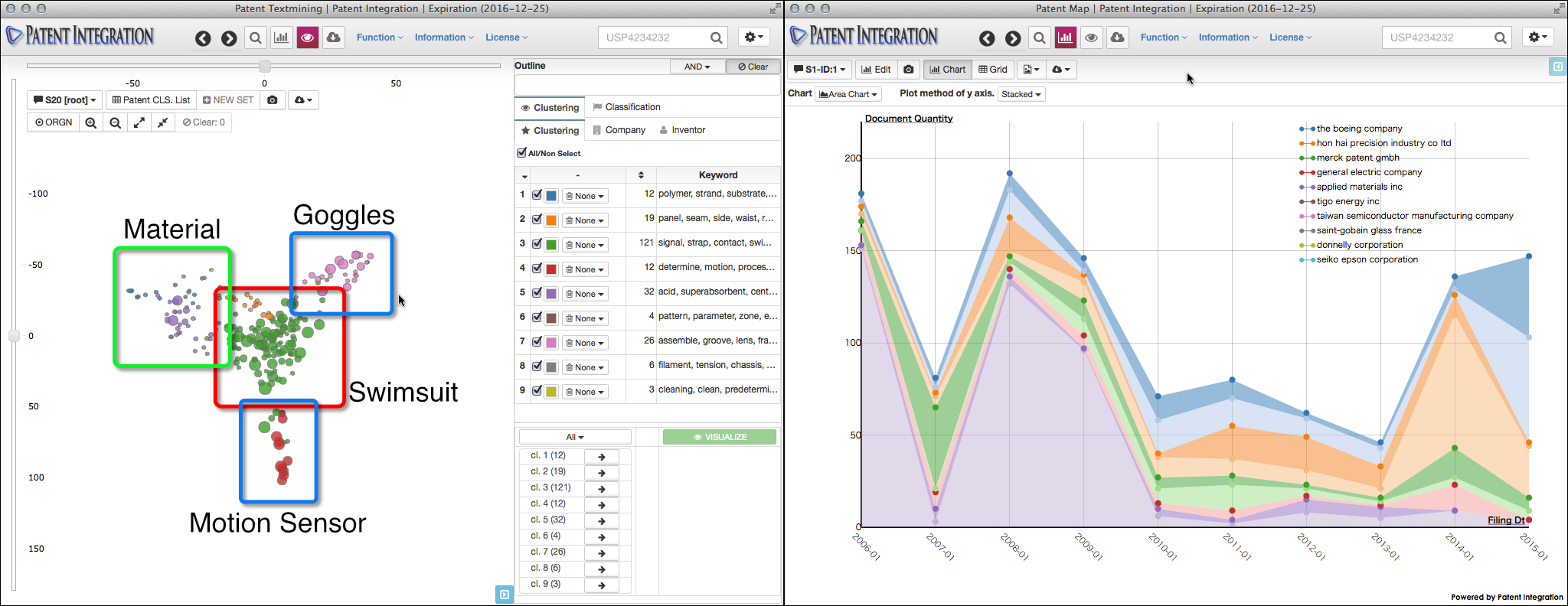Switch to the Classification tab
1568x606 pixels.
point(626,107)
